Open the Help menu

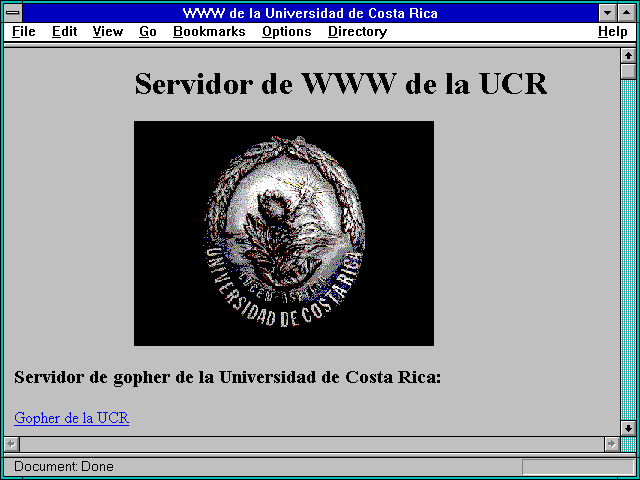[x=612, y=32]
